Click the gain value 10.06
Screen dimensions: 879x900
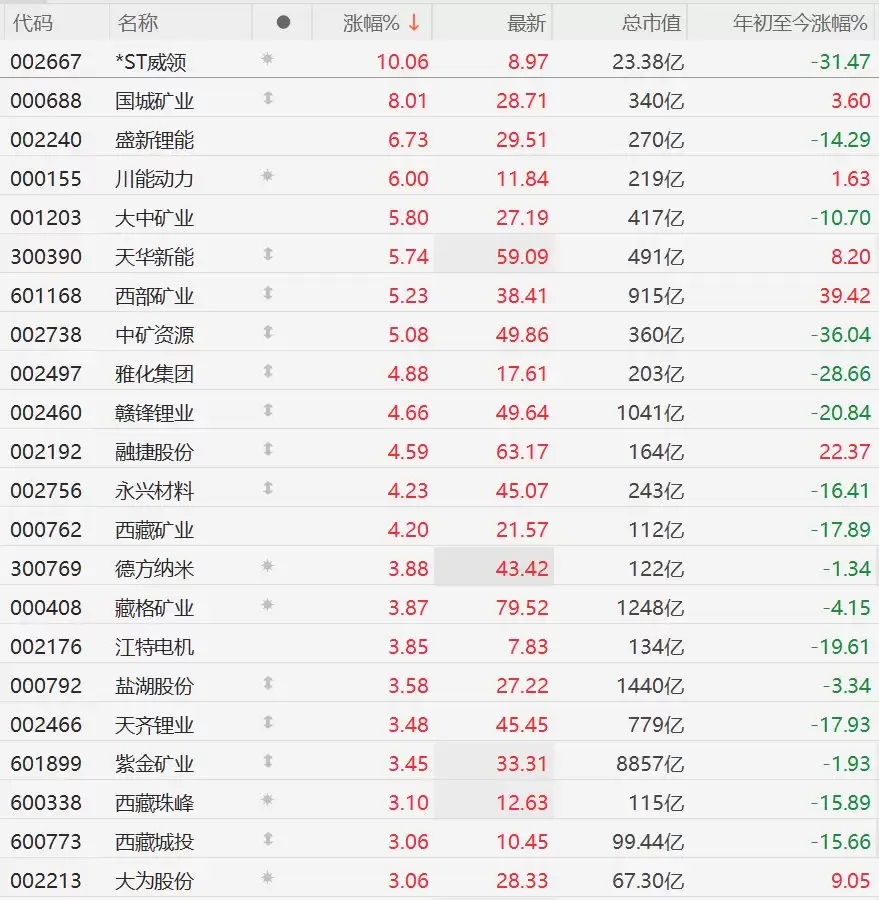402,61
